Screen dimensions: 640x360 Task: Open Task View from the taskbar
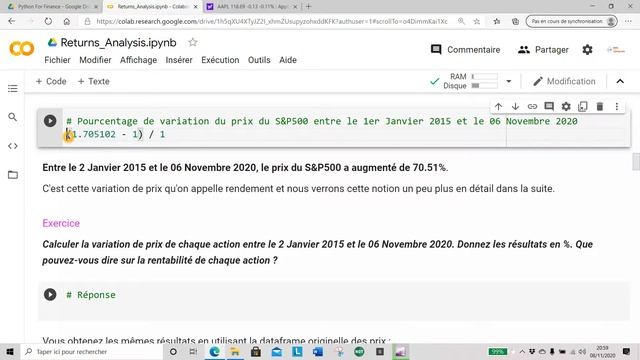(x=193, y=351)
